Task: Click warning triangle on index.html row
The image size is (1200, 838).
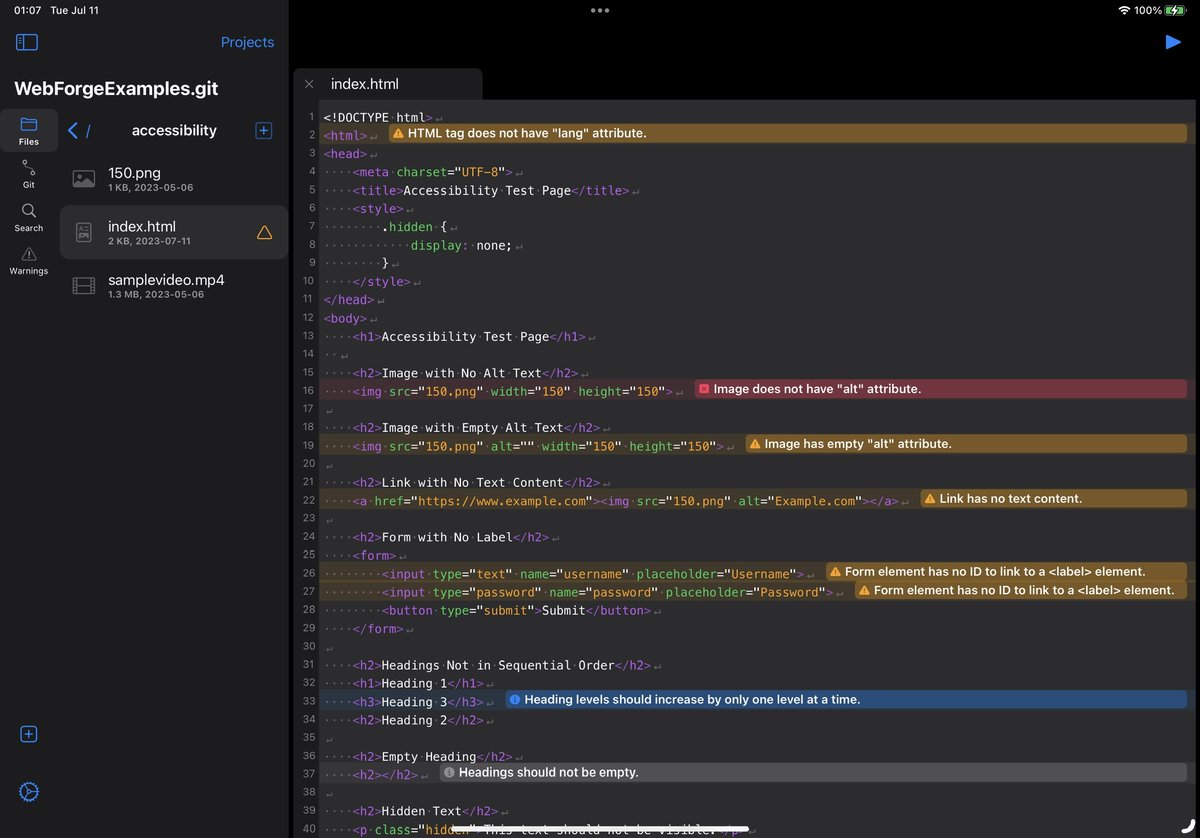Action: 264,233
